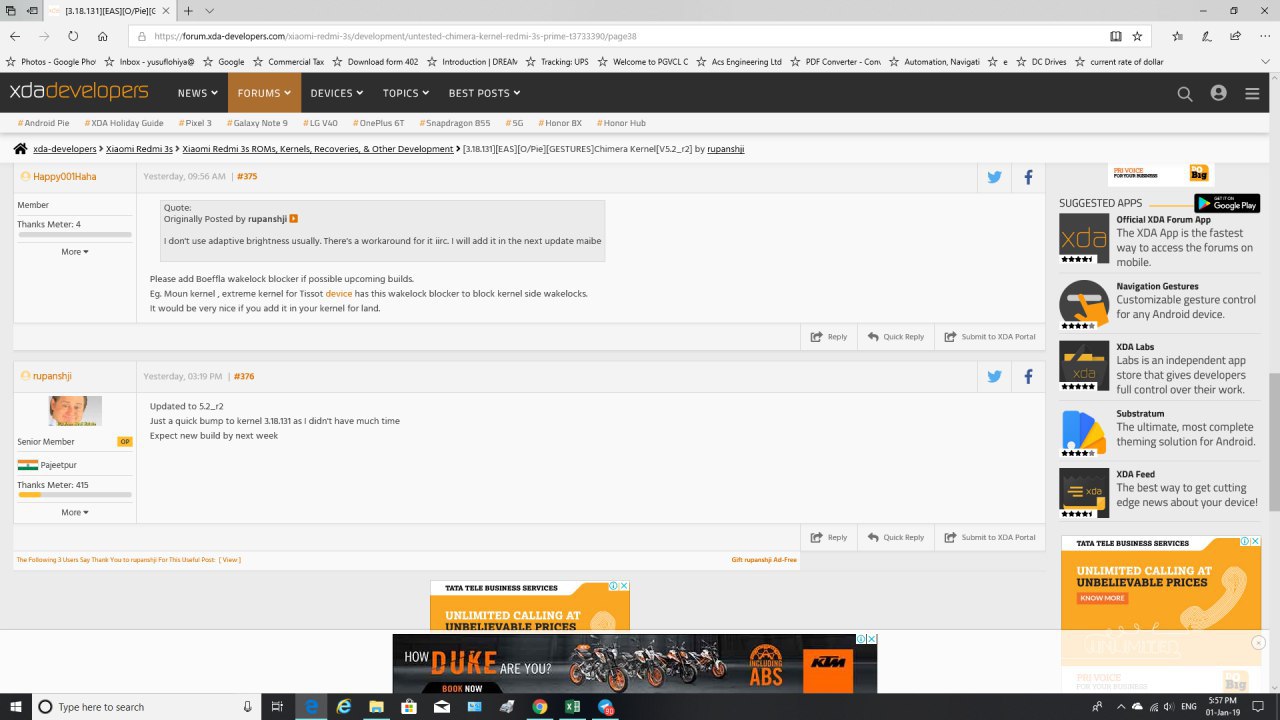Image resolution: width=1280 pixels, height=720 pixels.
Task: Select the XDA Holiday Guide tag
Action: coord(124,123)
